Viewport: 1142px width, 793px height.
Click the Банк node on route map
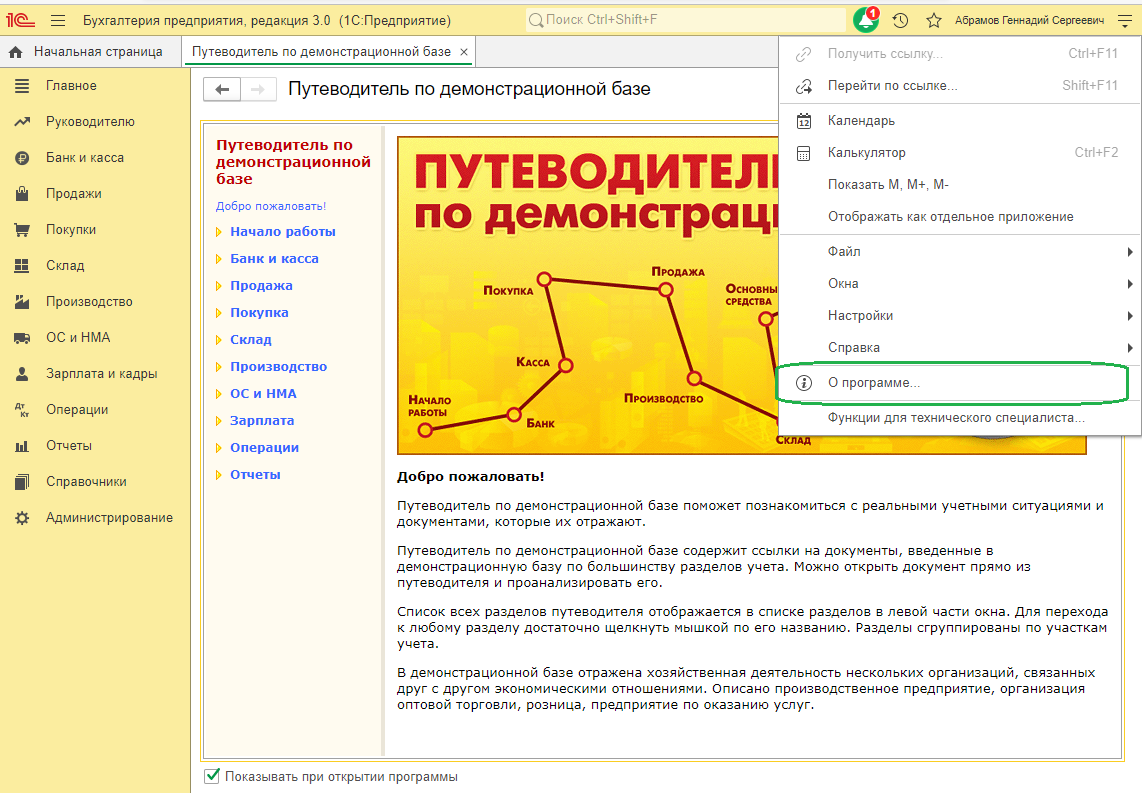tap(513, 415)
